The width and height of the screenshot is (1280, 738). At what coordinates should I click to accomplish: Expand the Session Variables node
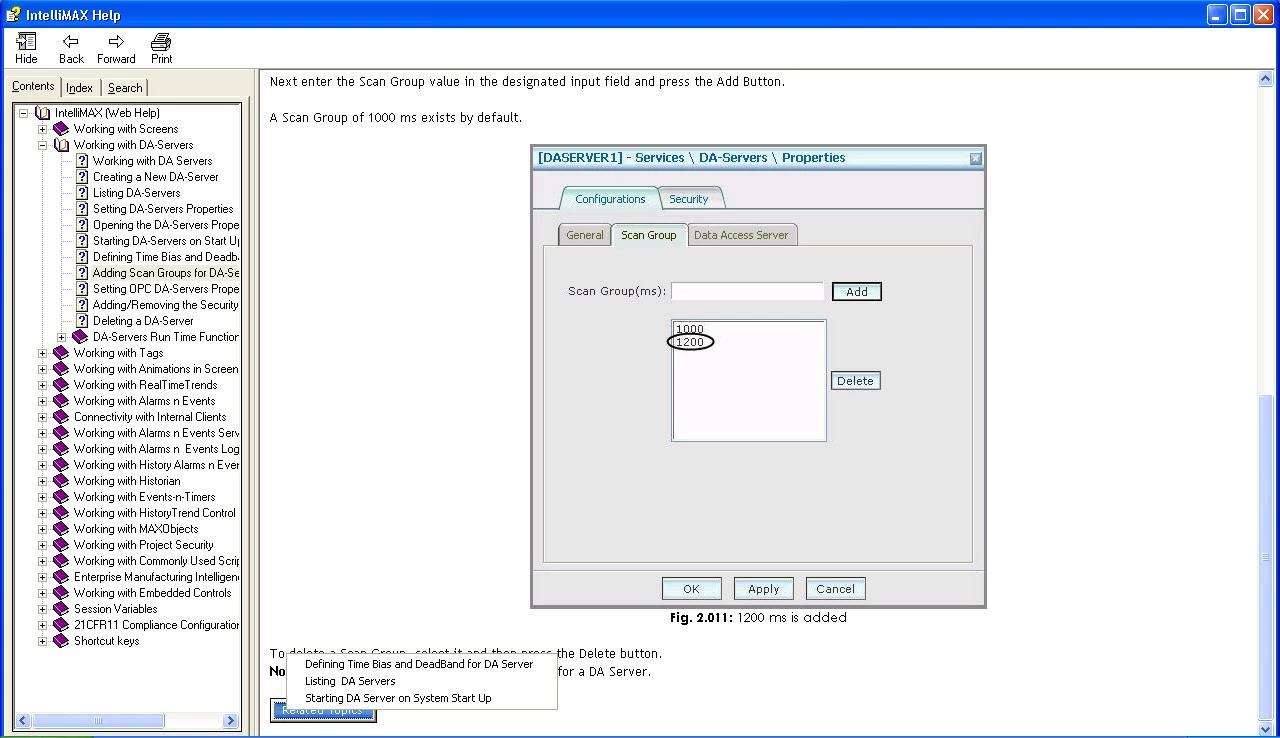(42, 609)
